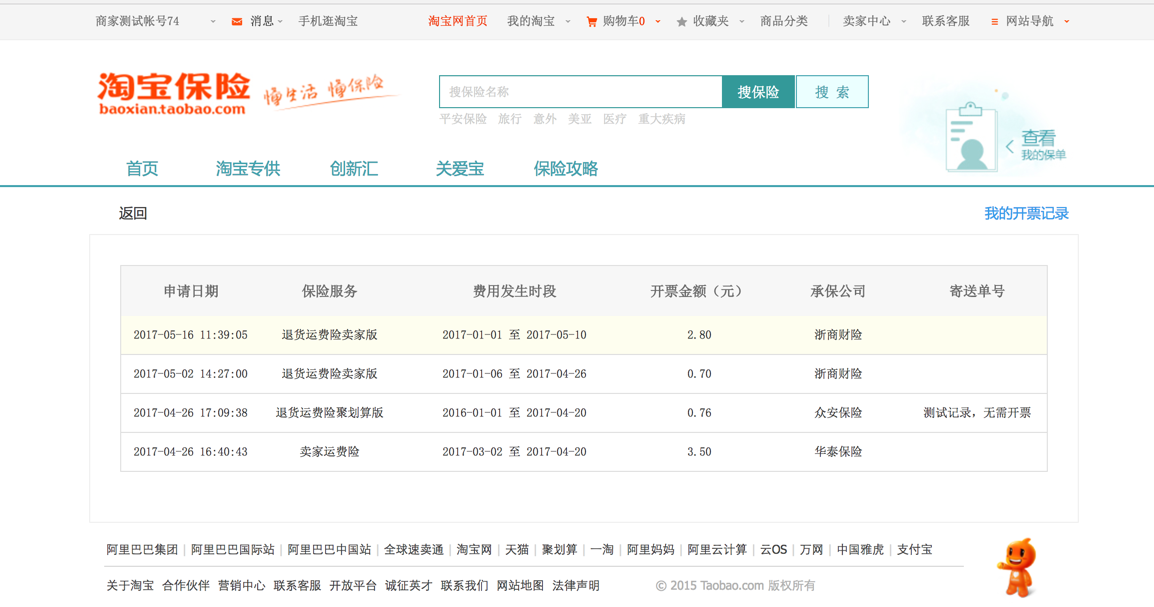
Task: Open the 合作伙伴 footer link
Action: coord(185,586)
